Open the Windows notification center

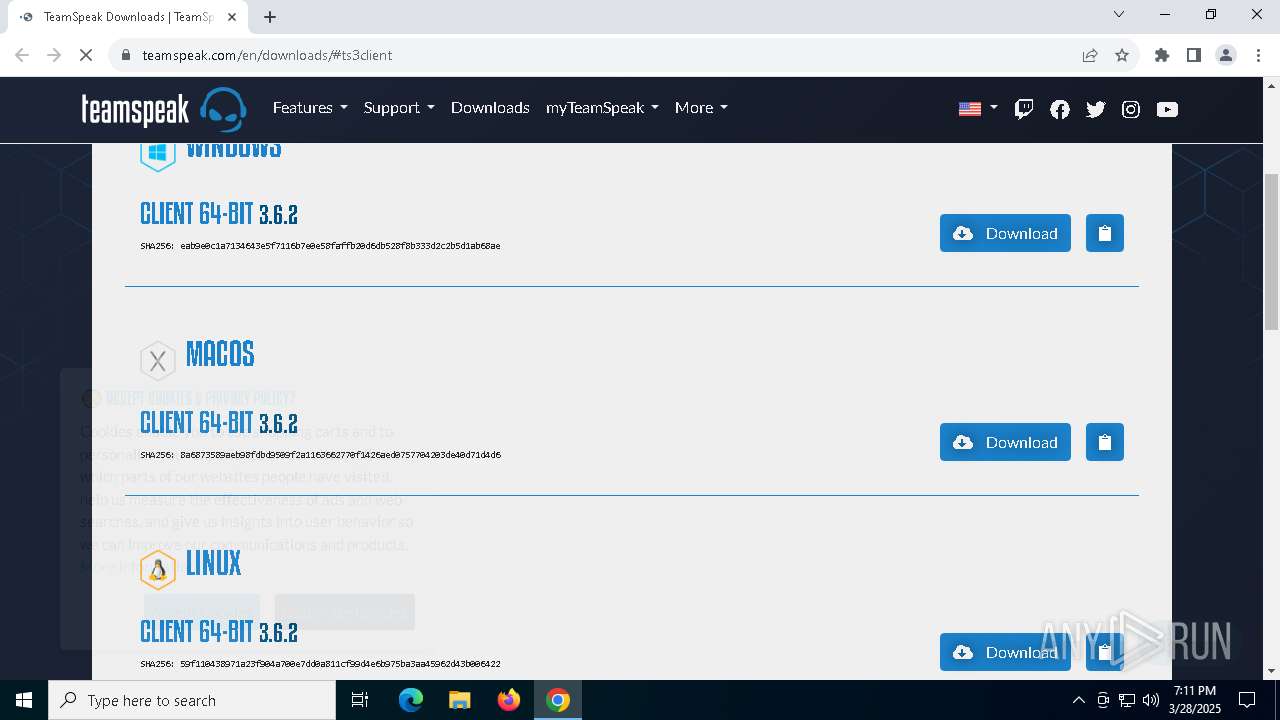1247,700
